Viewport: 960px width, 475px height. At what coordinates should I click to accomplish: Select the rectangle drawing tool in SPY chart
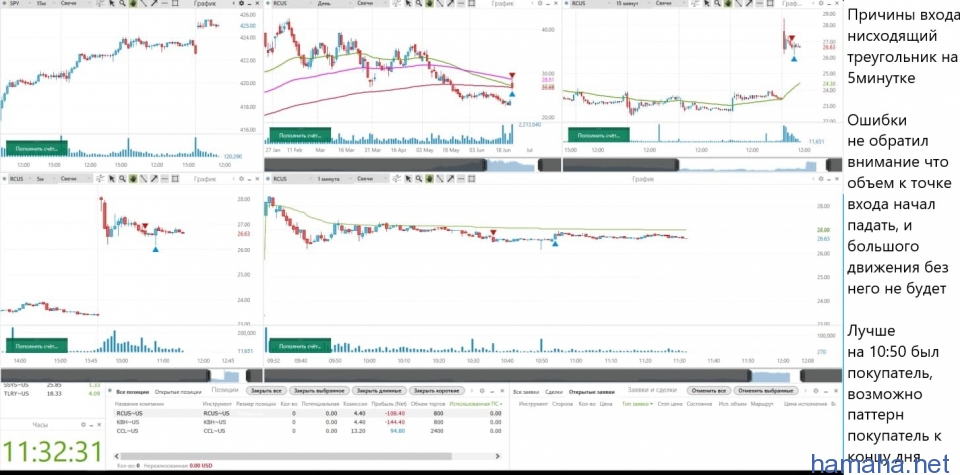[x=175, y=4]
